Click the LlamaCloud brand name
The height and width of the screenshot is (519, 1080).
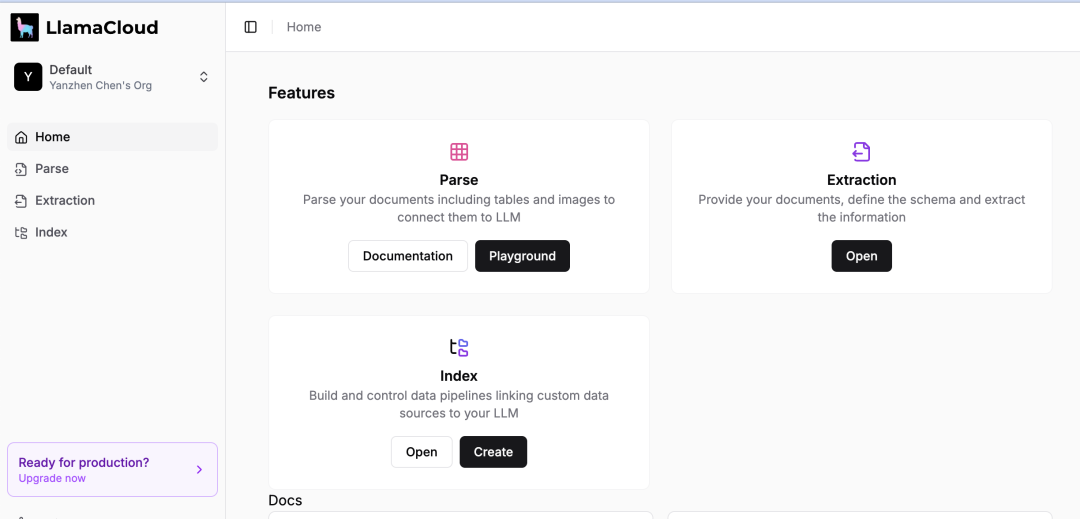(102, 28)
